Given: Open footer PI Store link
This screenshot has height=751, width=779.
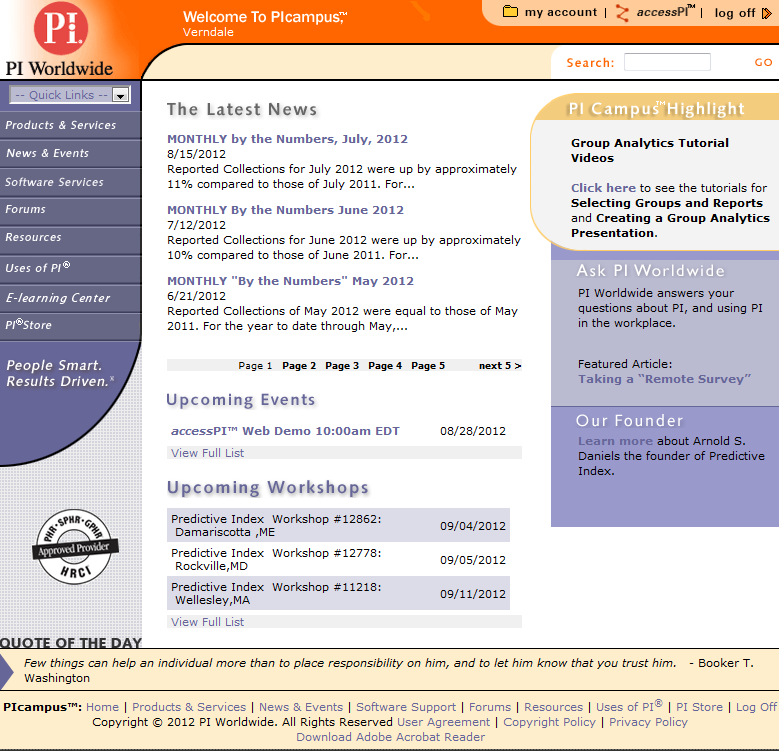Looking at the screenshot, I should pyautogui.click(x=699, y=707).
